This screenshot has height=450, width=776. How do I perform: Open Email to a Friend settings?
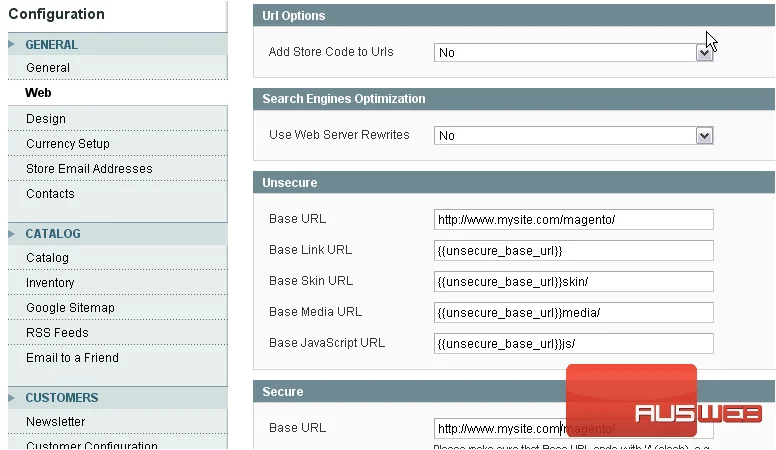[x=72, y=357]
